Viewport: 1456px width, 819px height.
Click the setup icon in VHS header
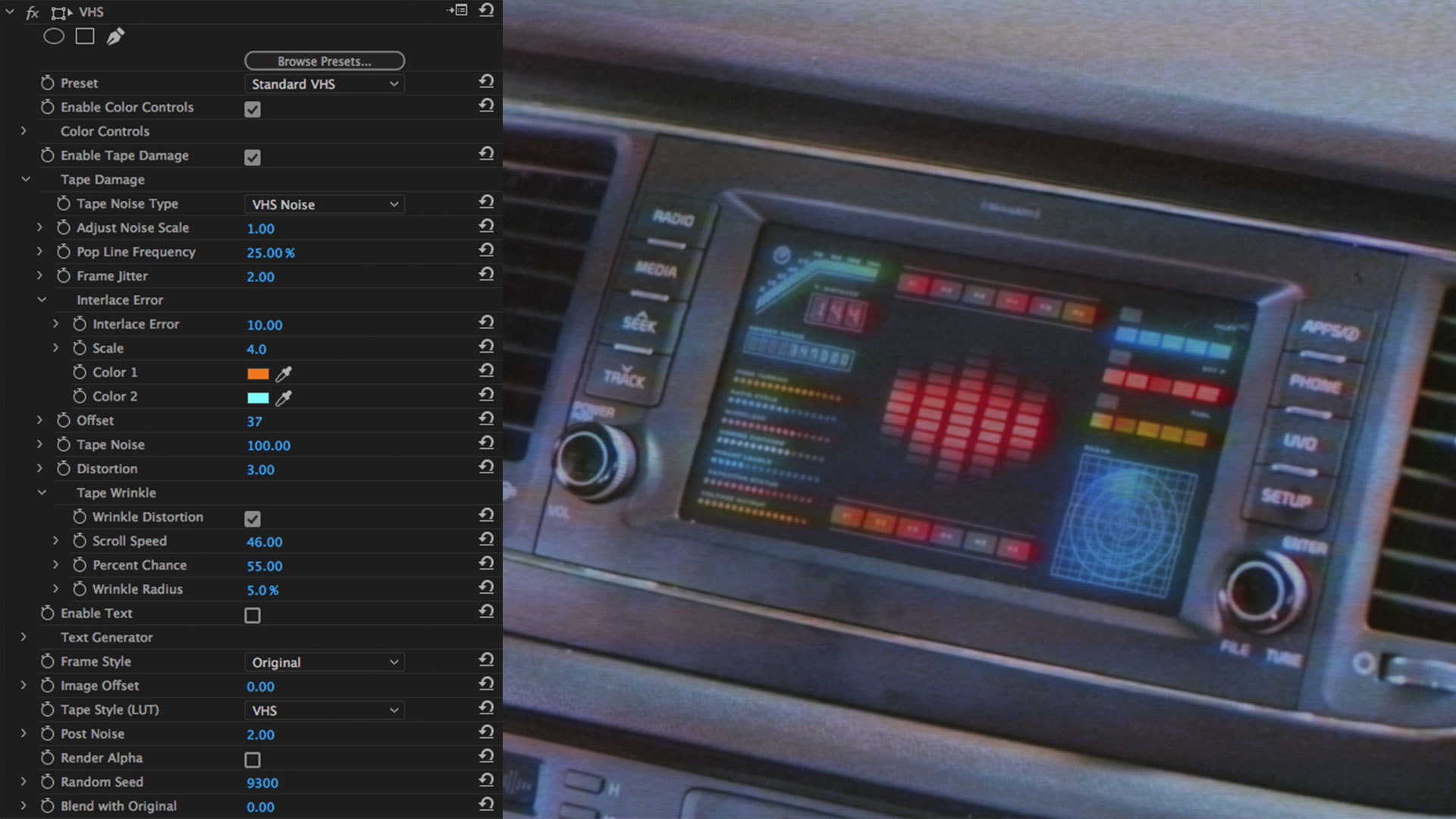click(x=457, y=11)
